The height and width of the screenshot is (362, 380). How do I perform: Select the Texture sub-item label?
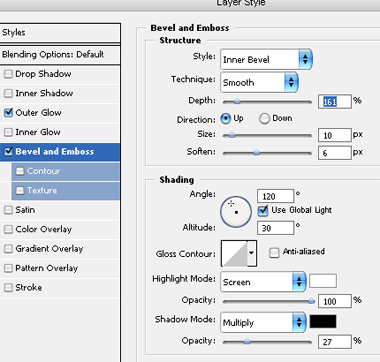click(42, 190)
